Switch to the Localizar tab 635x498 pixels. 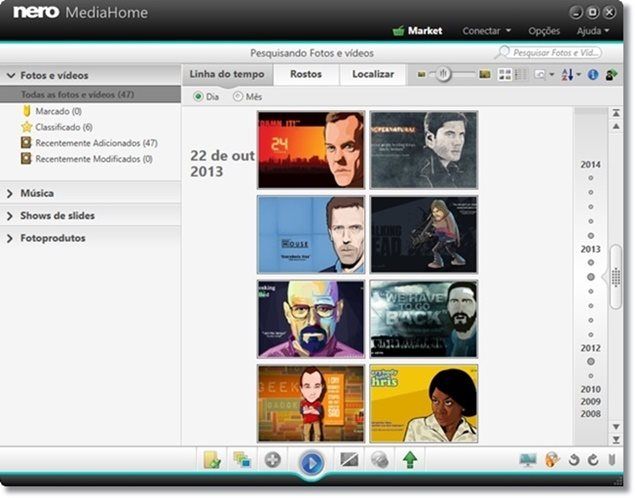coord(373,74)
